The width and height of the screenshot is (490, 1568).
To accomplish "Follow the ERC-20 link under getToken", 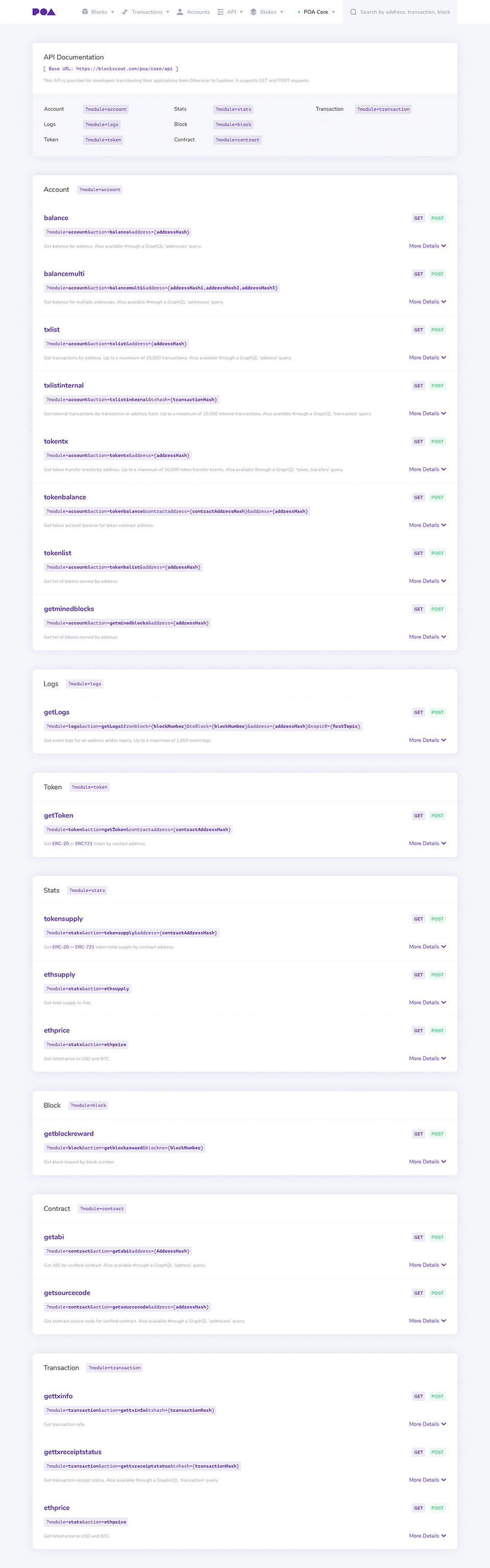I will tap(60, 844).
